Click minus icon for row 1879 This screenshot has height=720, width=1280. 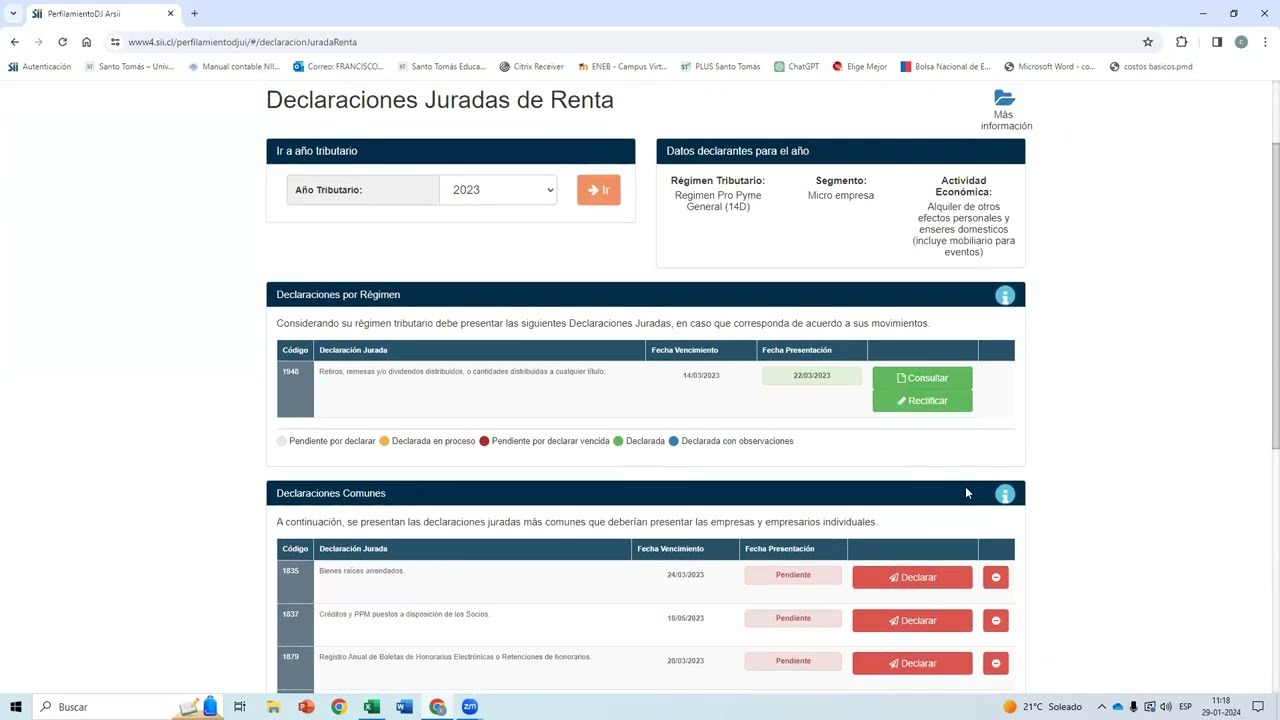coord(996,664)
